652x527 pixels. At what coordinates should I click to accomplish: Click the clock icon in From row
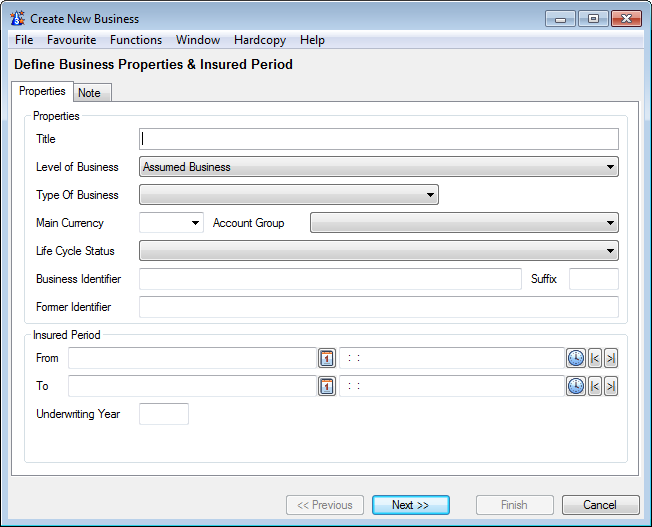pyautogui.click(x=576, y=358)
